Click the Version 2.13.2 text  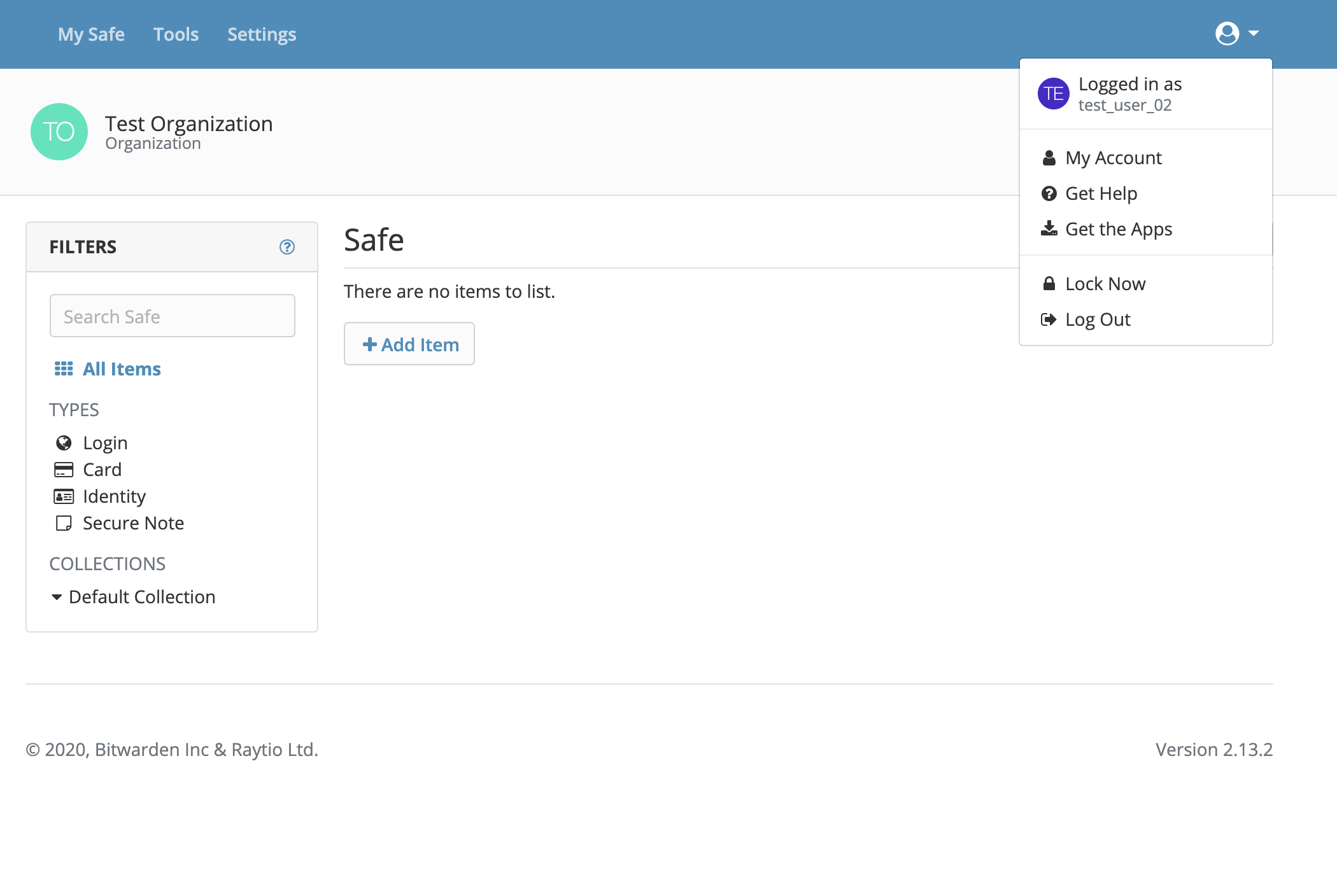[1214, 750]
